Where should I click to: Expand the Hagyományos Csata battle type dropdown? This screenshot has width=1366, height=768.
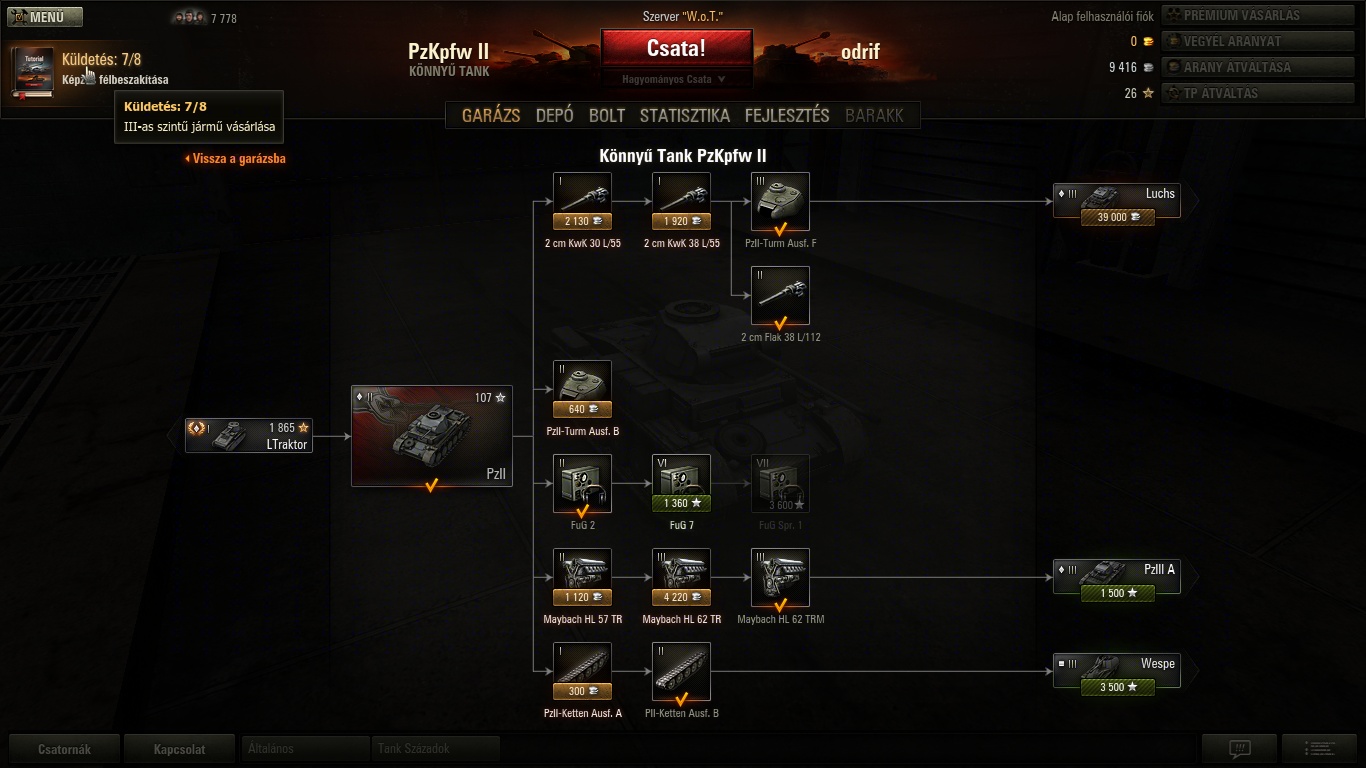coord(675,79)
